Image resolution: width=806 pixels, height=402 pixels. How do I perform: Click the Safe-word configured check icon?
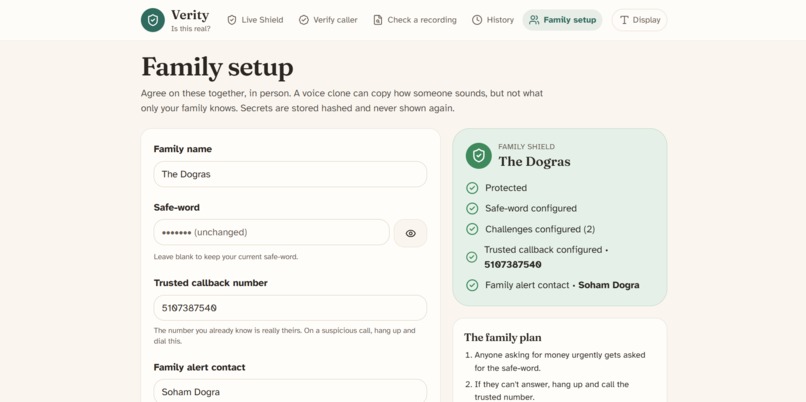(472, 209)
